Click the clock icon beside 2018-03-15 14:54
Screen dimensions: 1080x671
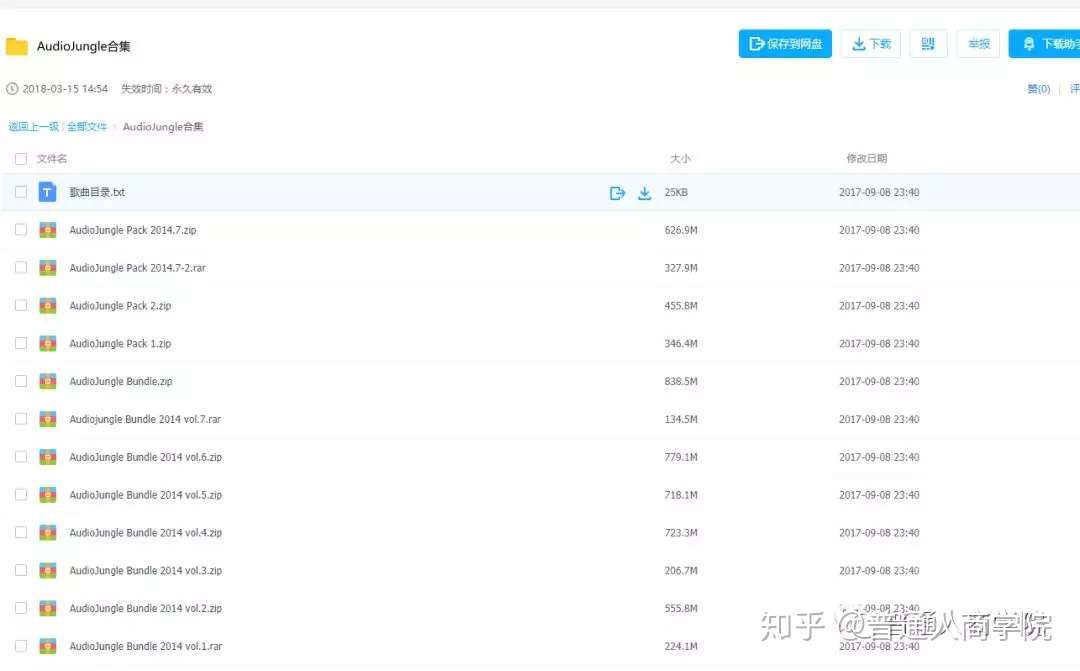12,89
